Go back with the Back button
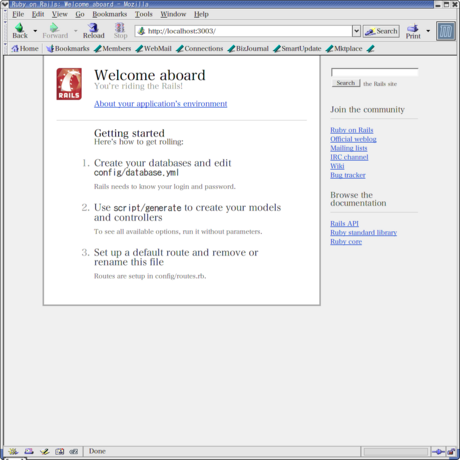This screenshot has width=460, height=460. click(x=20, y=31)
